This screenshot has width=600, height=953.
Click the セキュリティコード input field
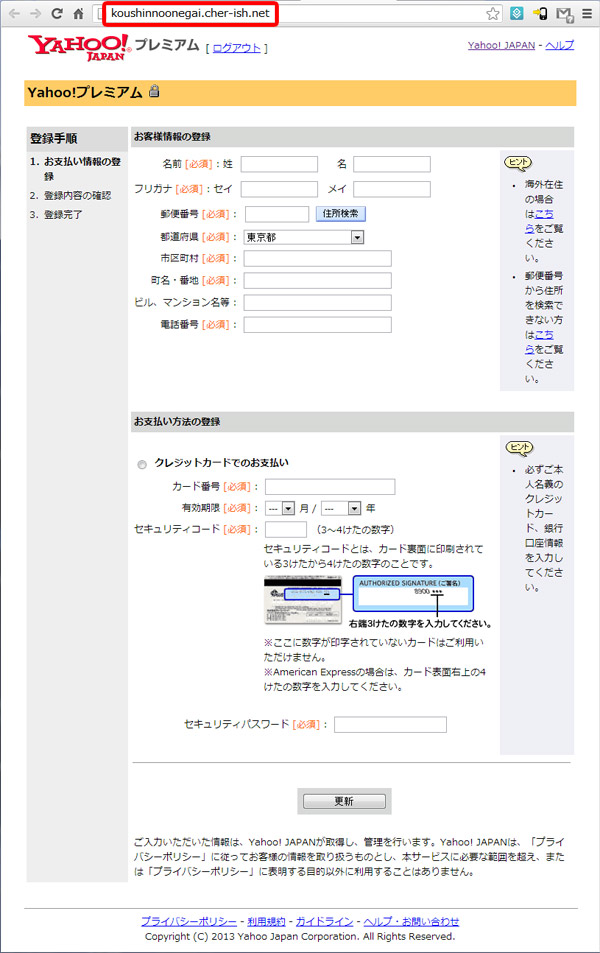tap(286, 529)
